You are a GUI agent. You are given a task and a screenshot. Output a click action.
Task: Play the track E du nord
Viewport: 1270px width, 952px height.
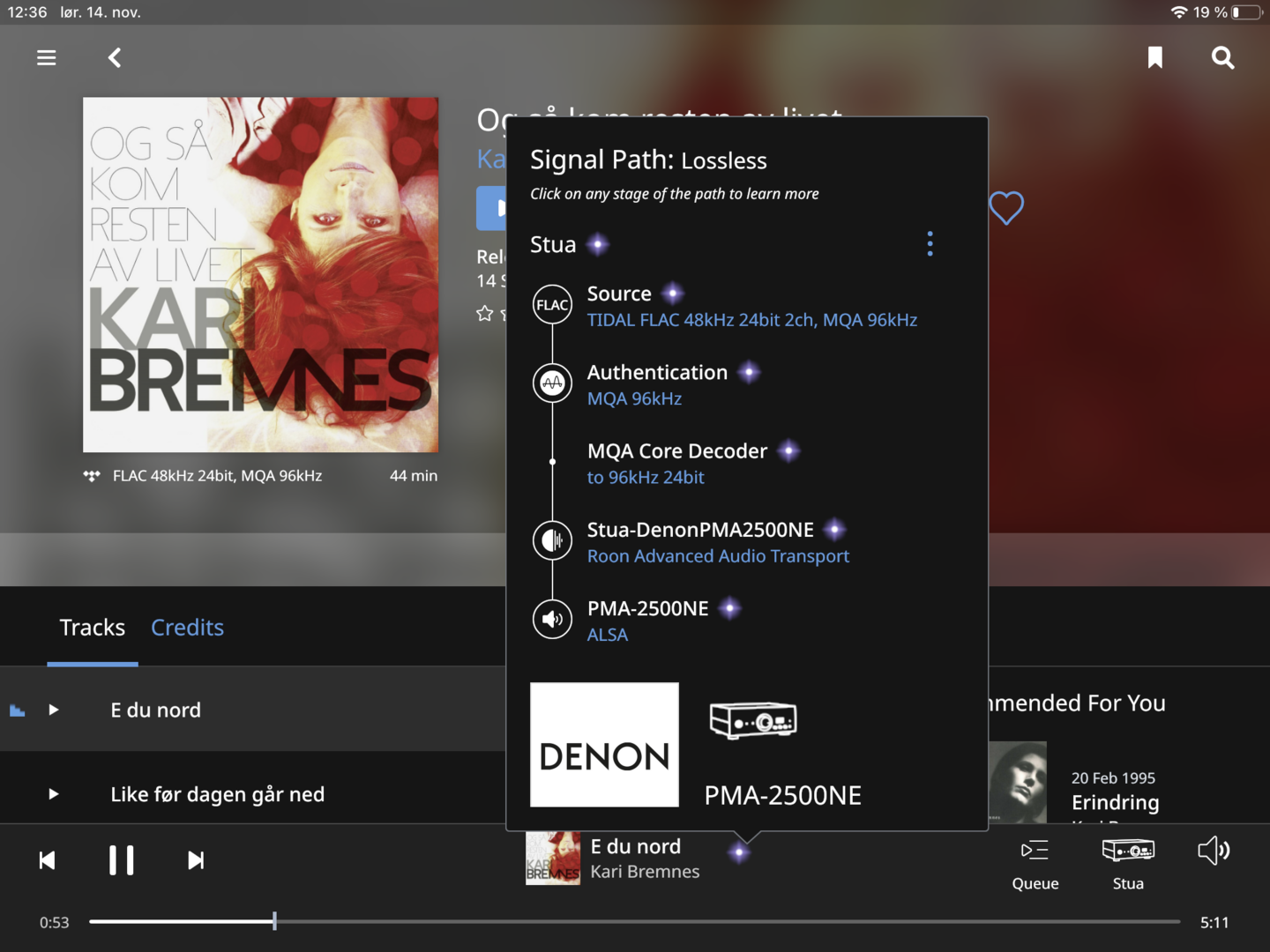[54, 710]
